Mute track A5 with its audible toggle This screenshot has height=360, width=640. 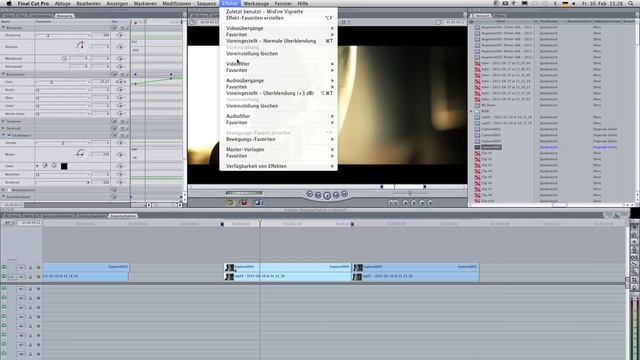click(4, 326)
